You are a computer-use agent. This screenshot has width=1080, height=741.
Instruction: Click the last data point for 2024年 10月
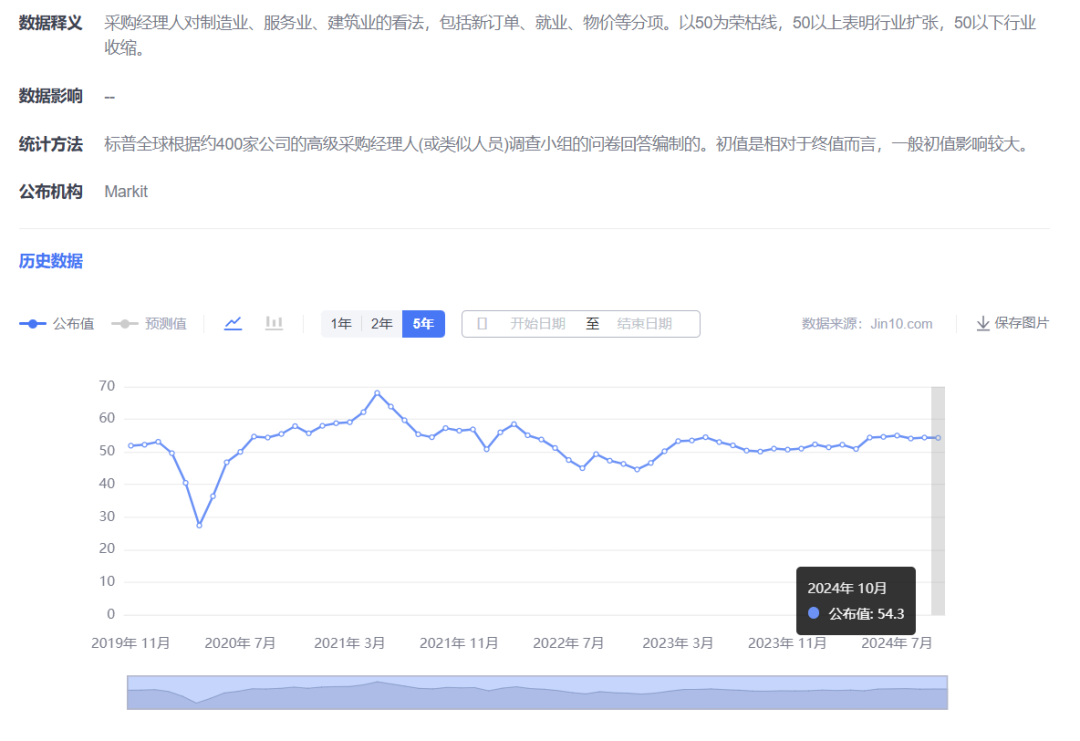tap(938, 438)
